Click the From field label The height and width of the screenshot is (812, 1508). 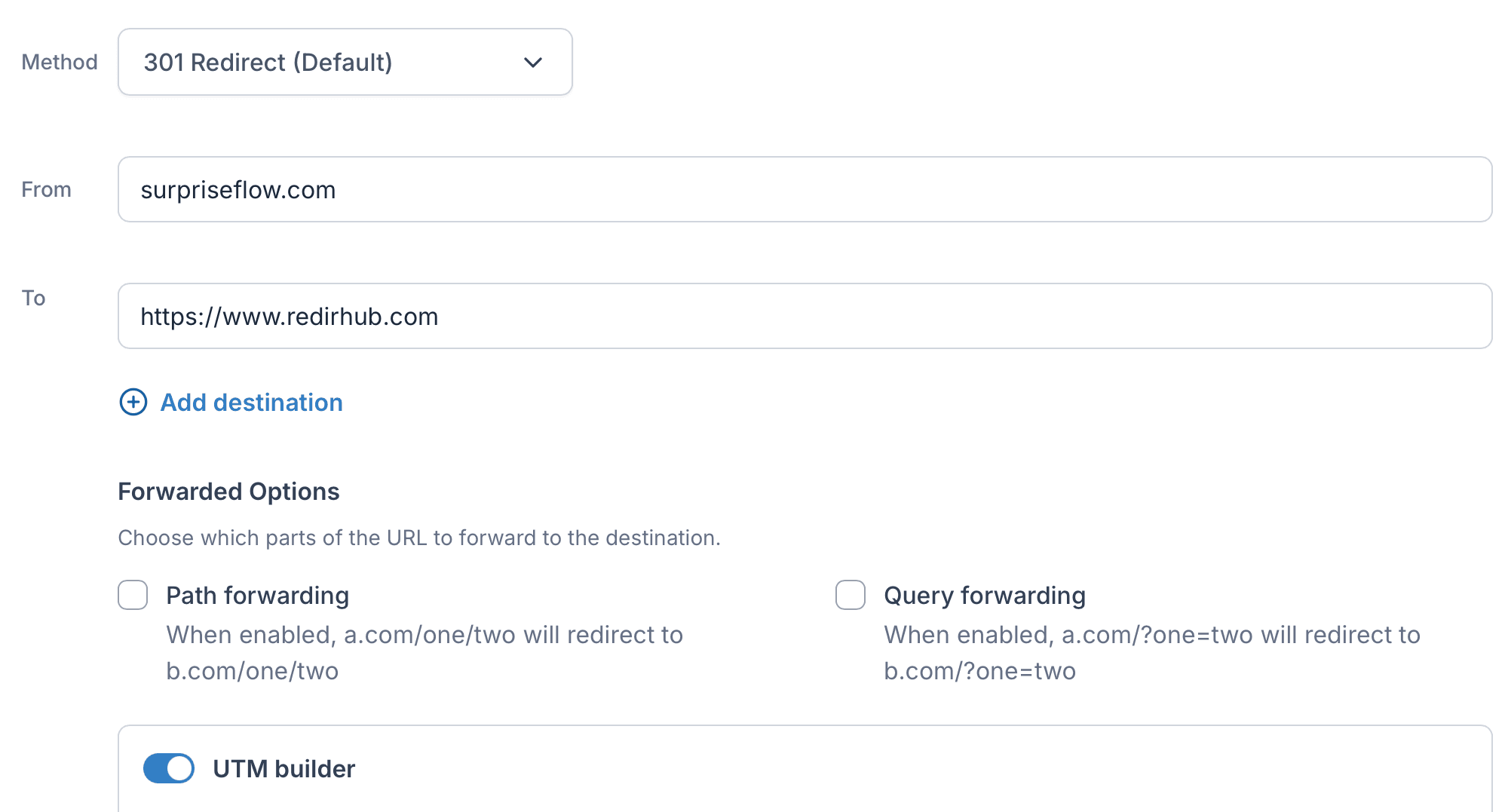click(x=46, y=189)
